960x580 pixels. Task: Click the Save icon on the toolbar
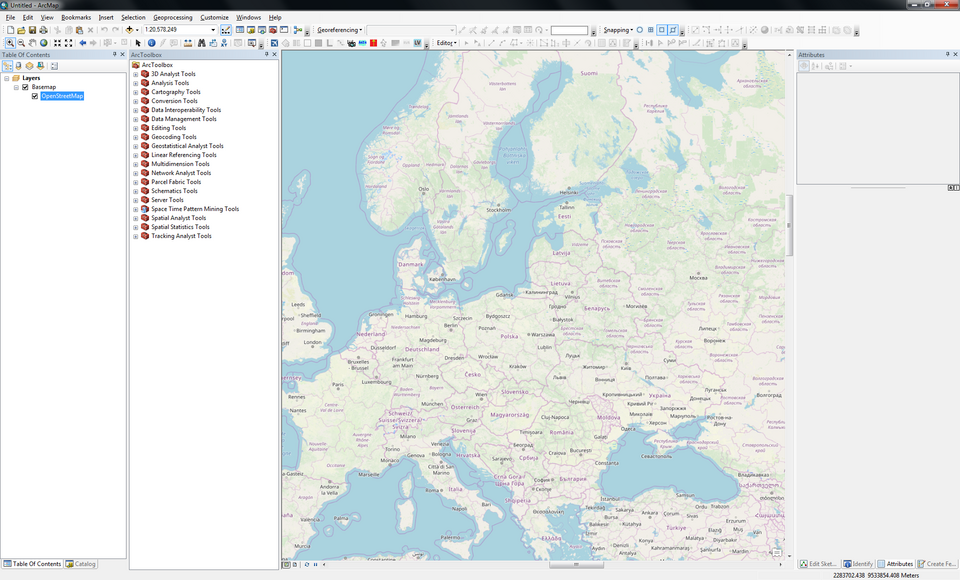[33, 30]
